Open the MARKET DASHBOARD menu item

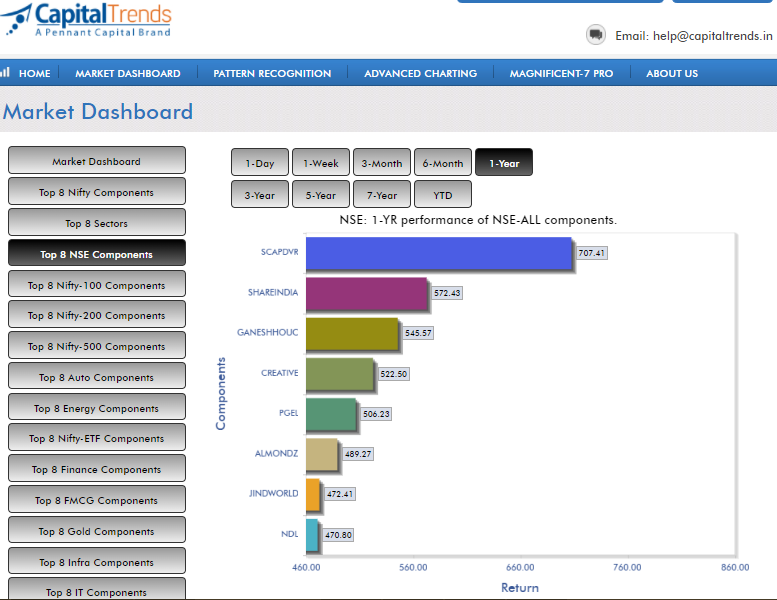(128, 73)
